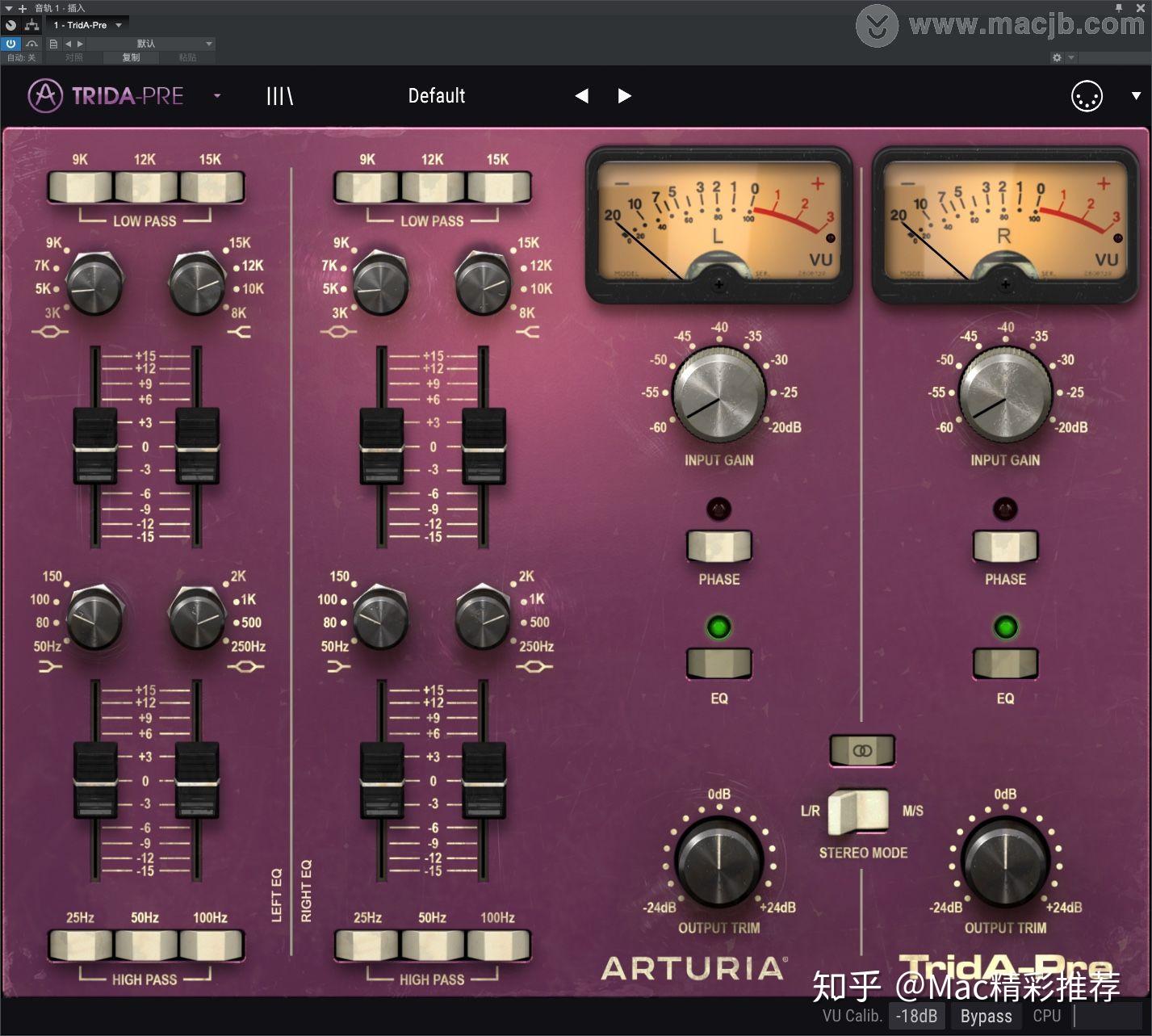Screen dimensions: 1152x1036
Task: Click the VU Calib. -18dB value
Action: (917, 1017)
